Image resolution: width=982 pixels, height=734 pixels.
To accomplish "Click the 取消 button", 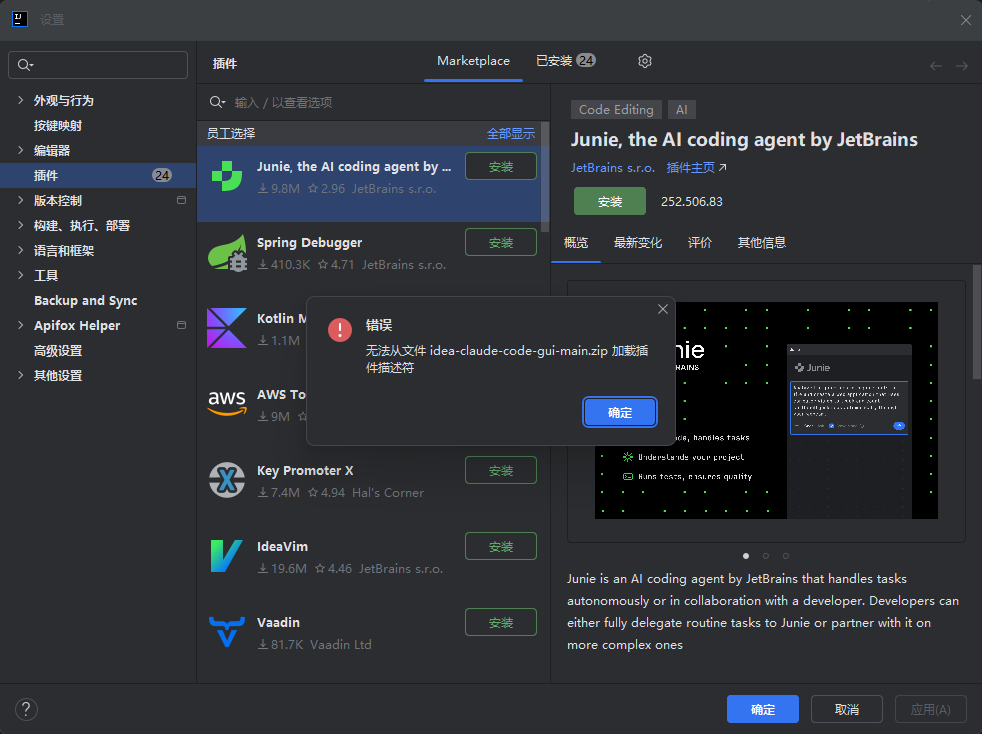I will click(x=846, y=710).
